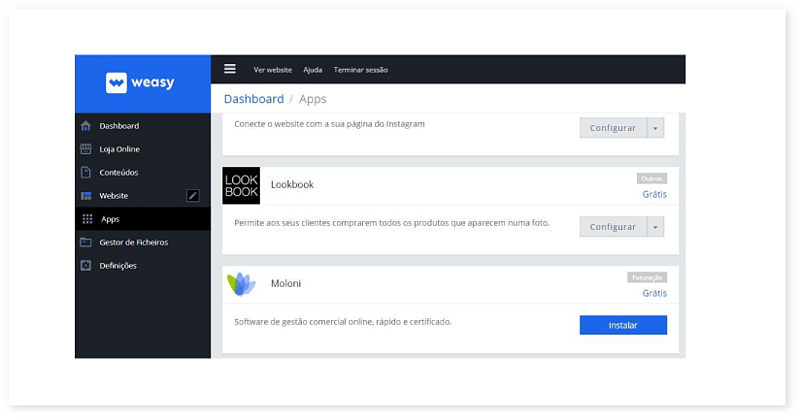
Task: Click the Grátis label on Lookbook
Action: point(655,194)
